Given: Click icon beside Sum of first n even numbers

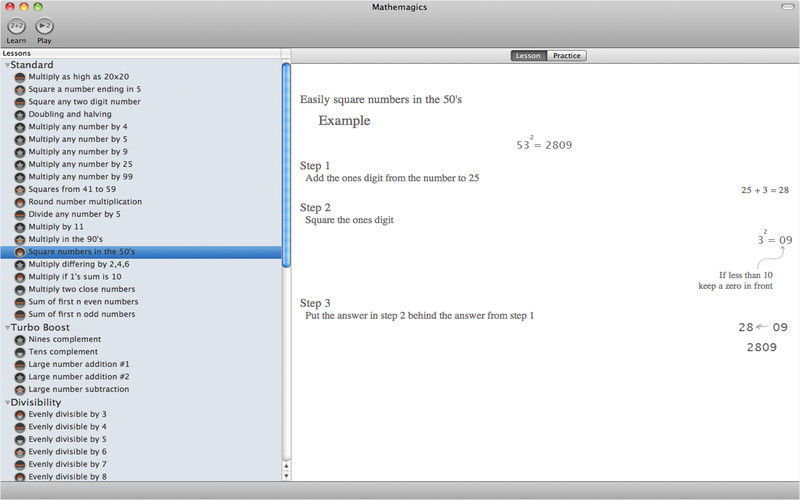Looking at the screenshot, I should [x=20, y=302].
